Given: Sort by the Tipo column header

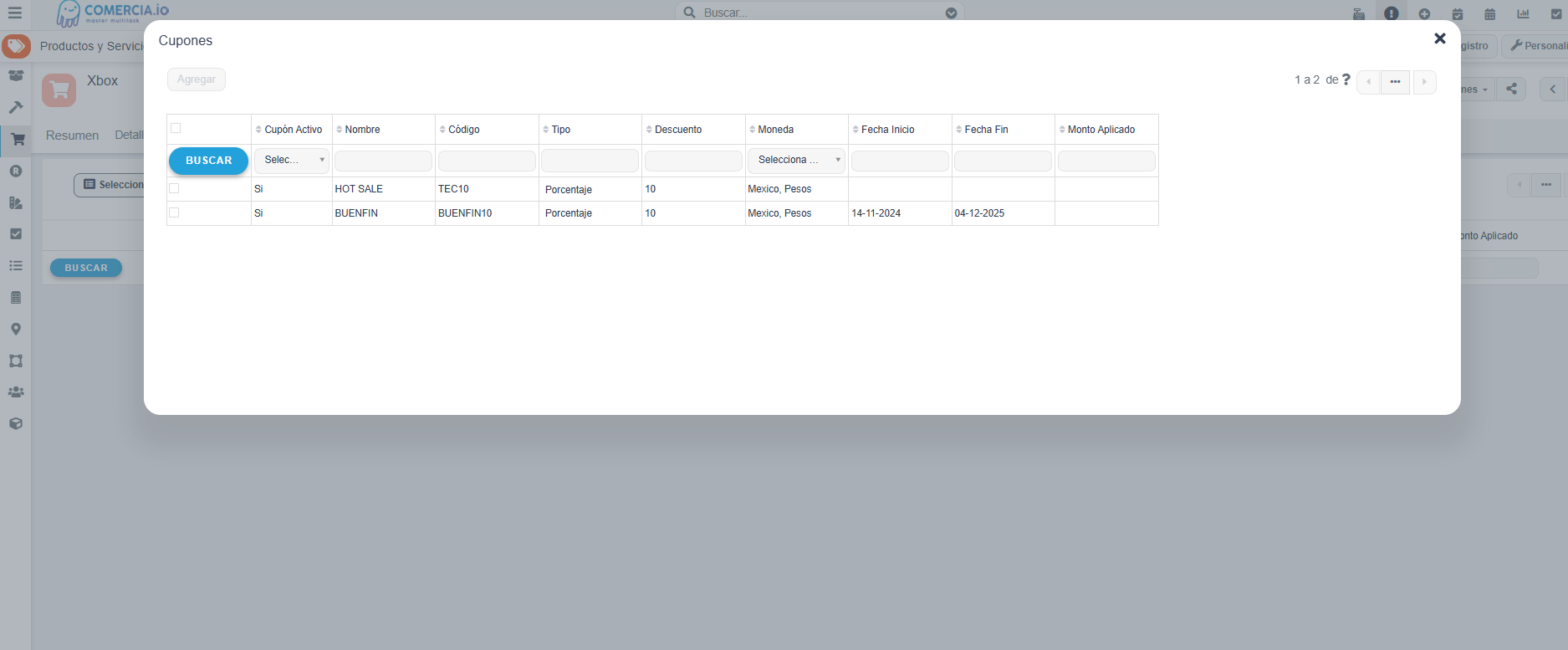Looking at the screenshot, I should (x=560, y=130).
